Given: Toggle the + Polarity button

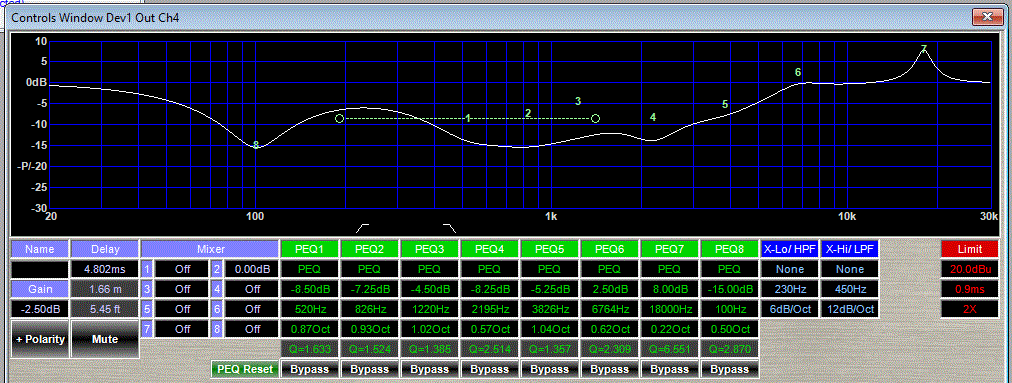Looking at the screenshot, I should 40,339.
